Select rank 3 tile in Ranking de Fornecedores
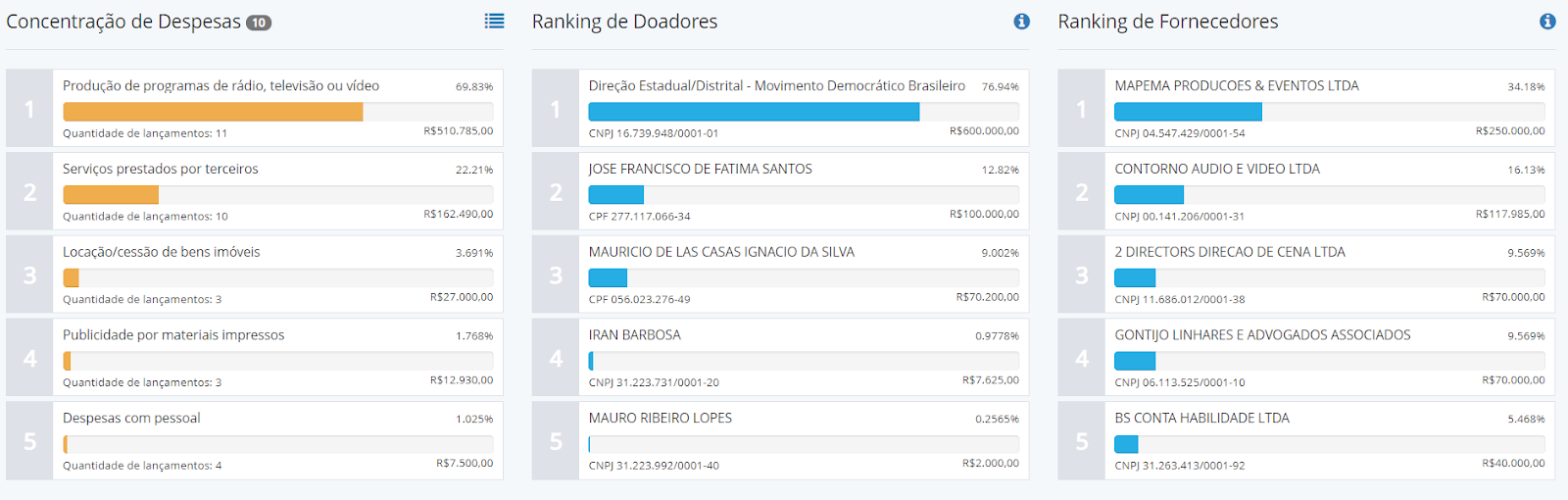Image resolution: width=1568 pixels, height=500 pixels. tap(1082, 275)
